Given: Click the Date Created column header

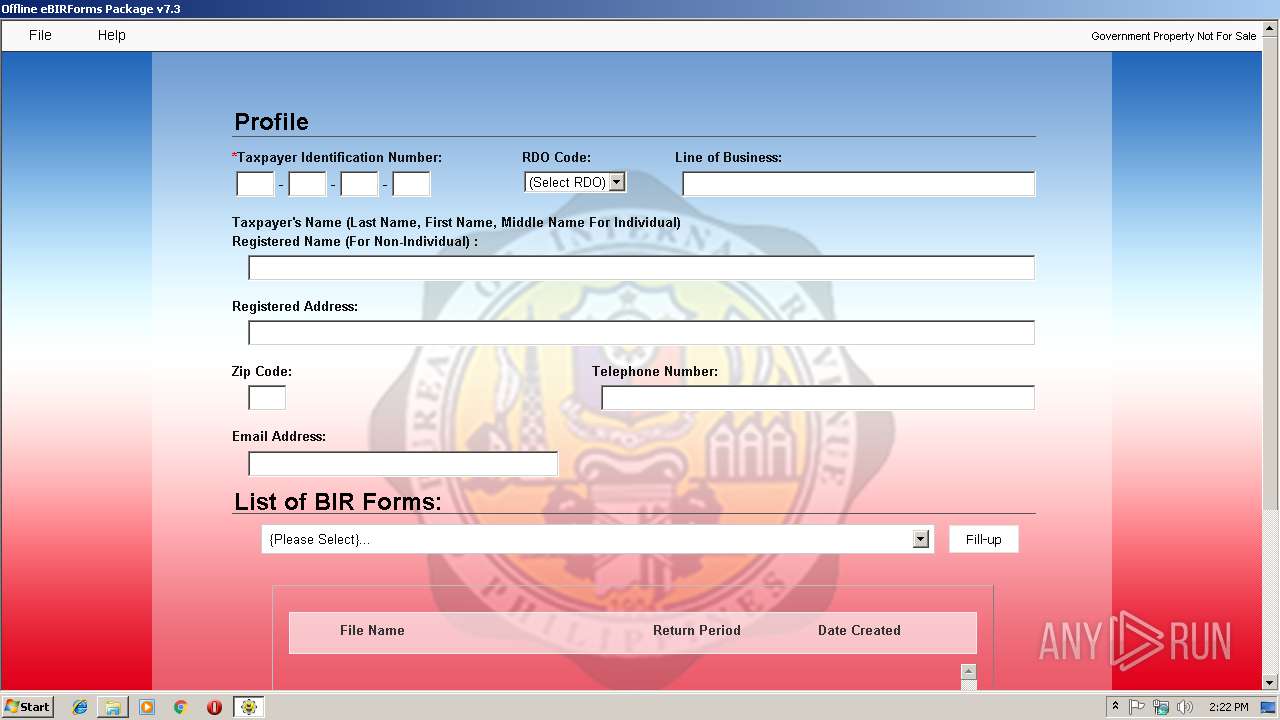Looking at the screenshot, I should pos(859,631).
